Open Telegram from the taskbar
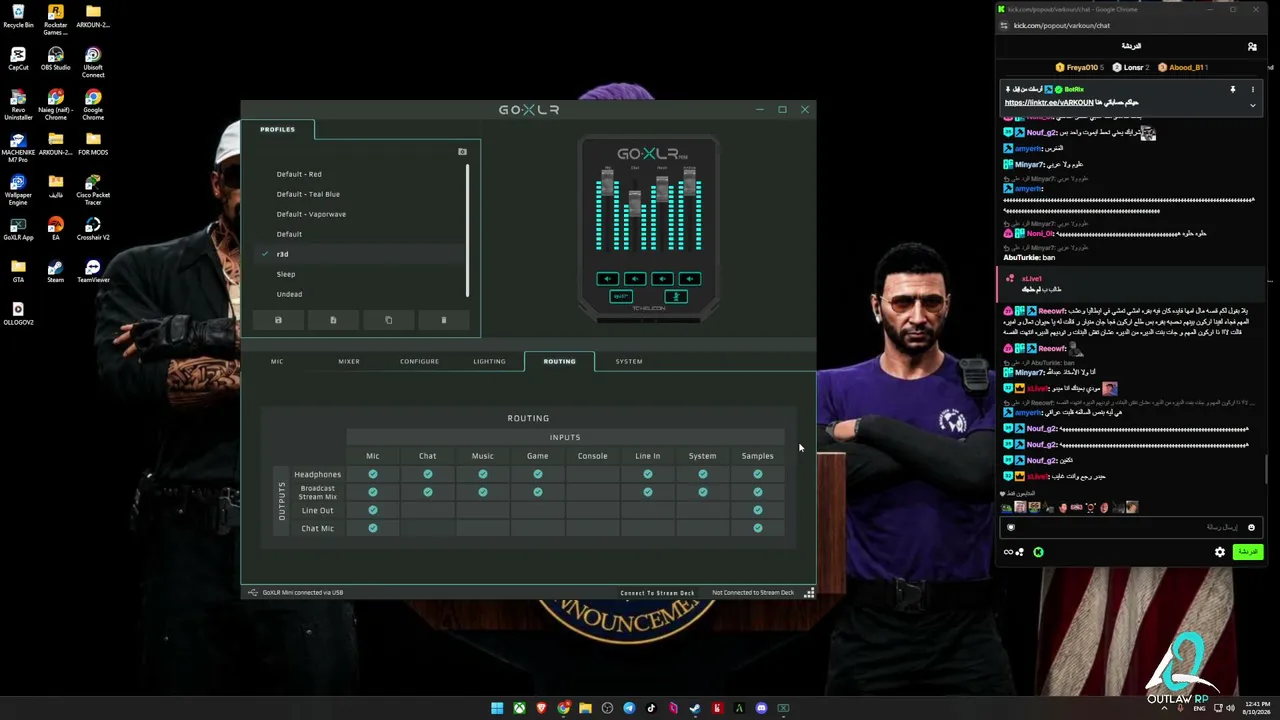The height and width of the screenshot is (720, 1280). coord(629,708)
